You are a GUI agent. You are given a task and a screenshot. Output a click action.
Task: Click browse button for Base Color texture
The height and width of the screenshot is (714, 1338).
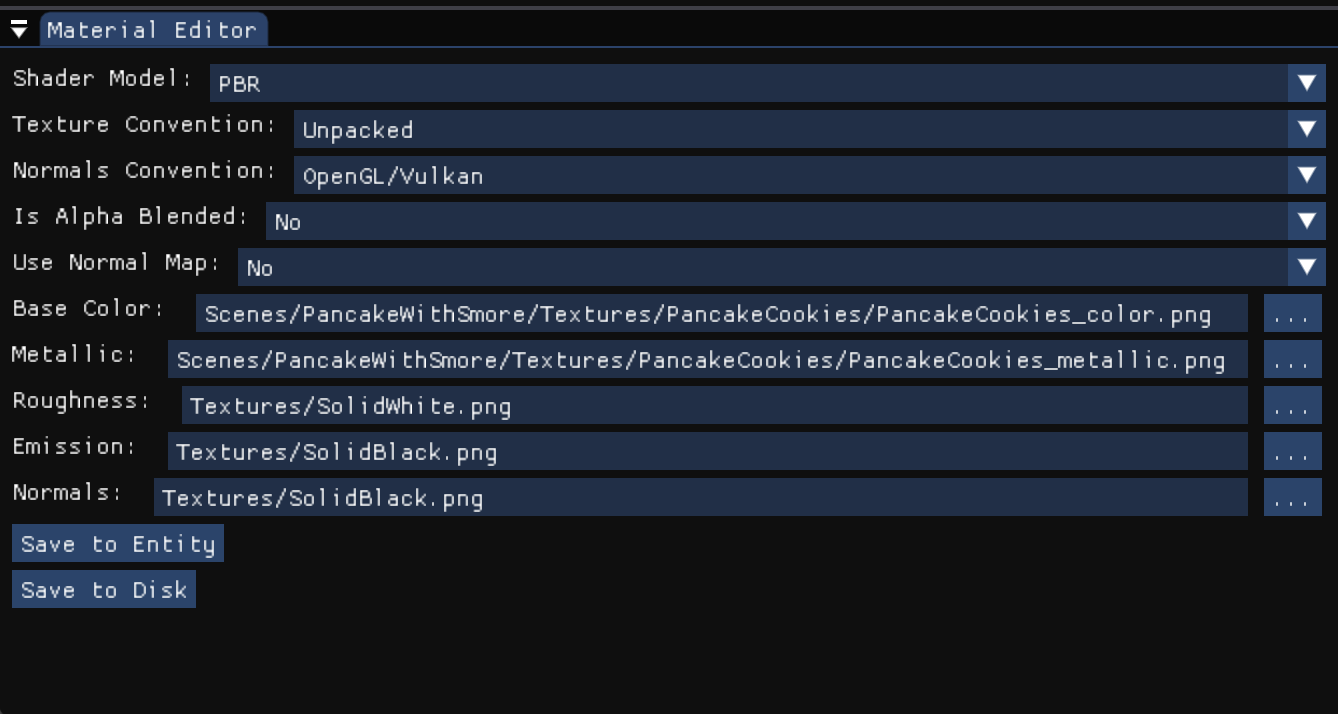pyautogui.click(x=1292, y=314)
